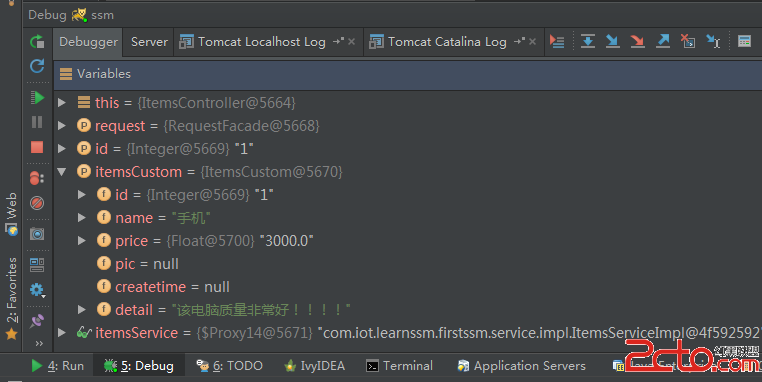Open 2: Favorites side tool window
This screenshot has width=762, height=382.
coord(11,298)
